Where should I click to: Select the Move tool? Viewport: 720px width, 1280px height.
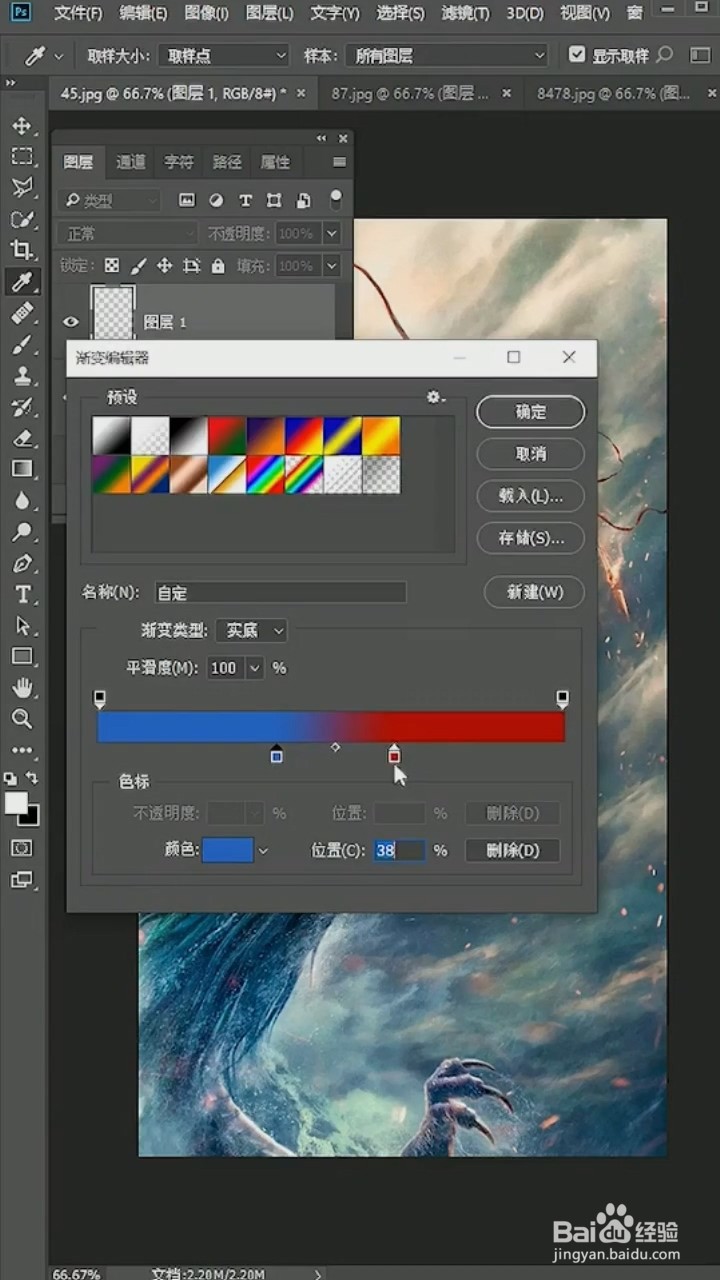(x=22, y=126)
